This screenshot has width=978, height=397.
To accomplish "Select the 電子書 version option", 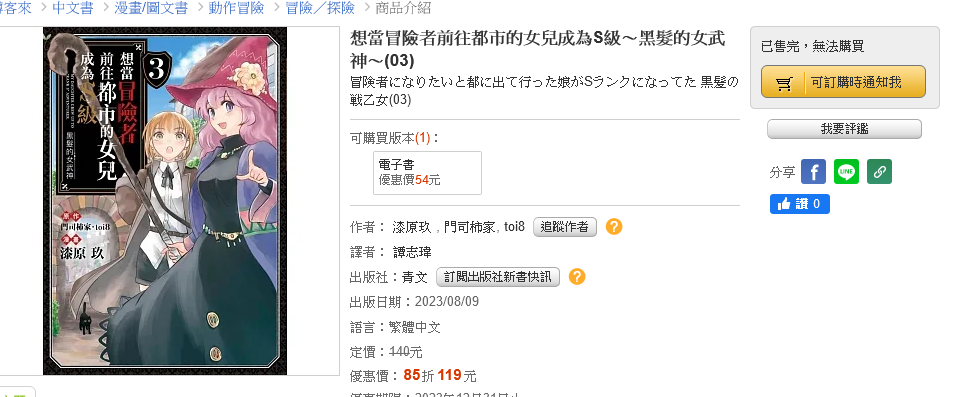I will (427, 173).
